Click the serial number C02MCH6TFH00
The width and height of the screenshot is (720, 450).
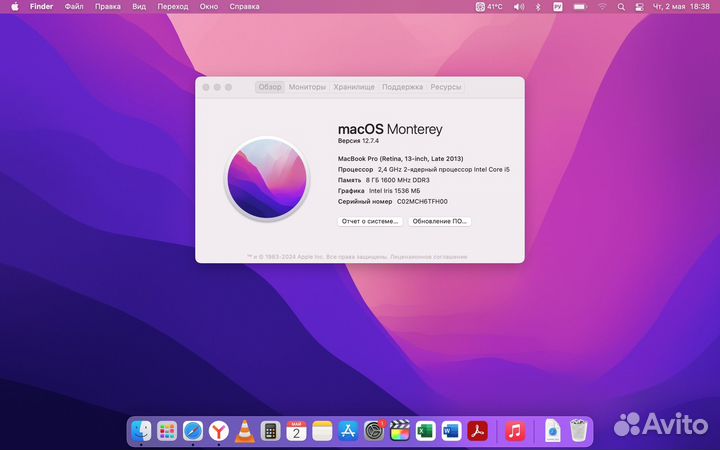coord(422,202)
